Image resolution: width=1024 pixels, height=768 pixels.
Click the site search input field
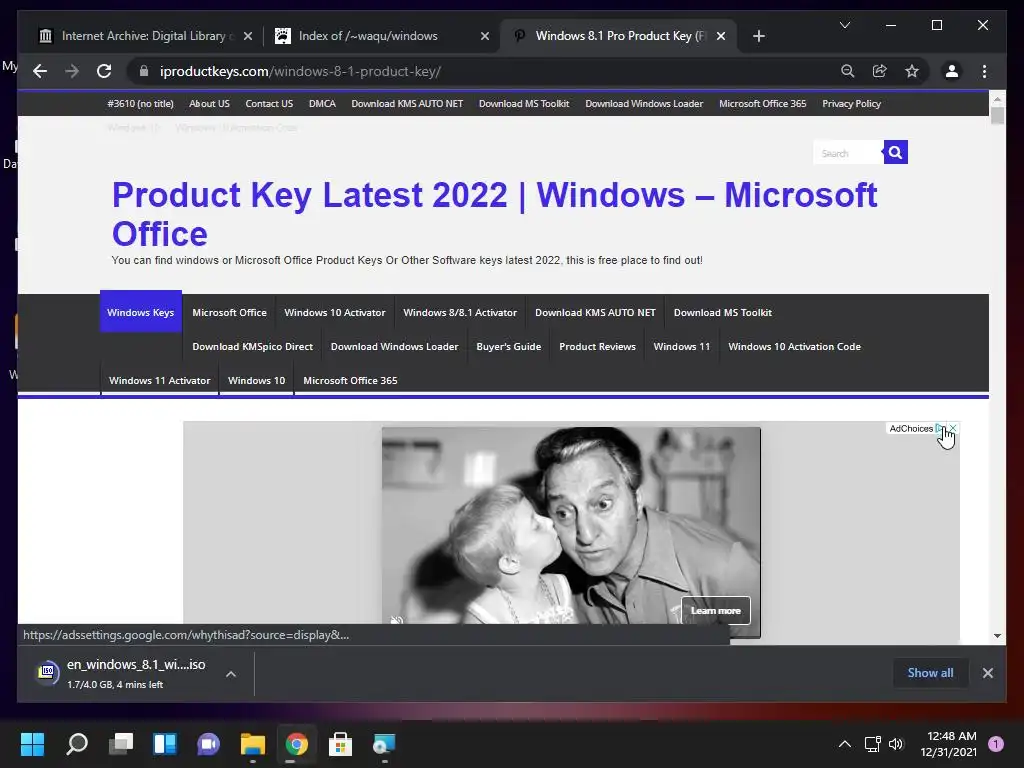pyautogui.click(x=848, y=153)
